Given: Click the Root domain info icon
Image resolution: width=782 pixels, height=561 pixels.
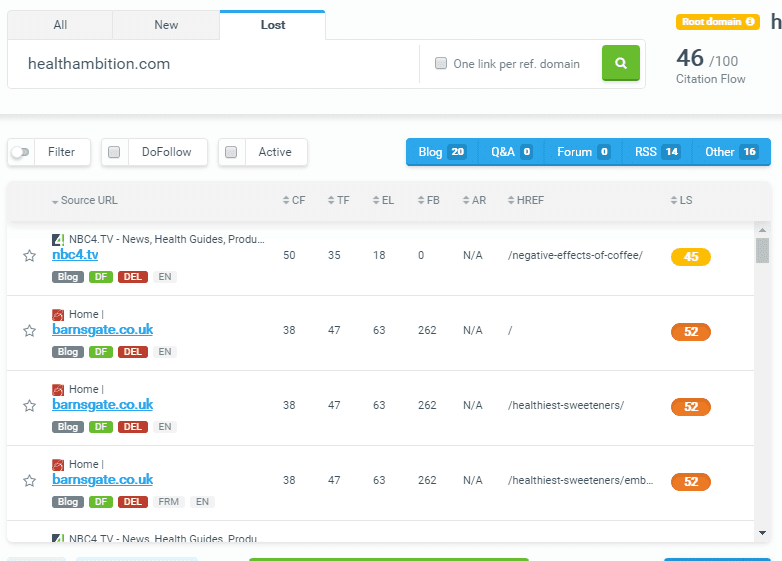Looking at the screenshot, I should tap(750, 21).
